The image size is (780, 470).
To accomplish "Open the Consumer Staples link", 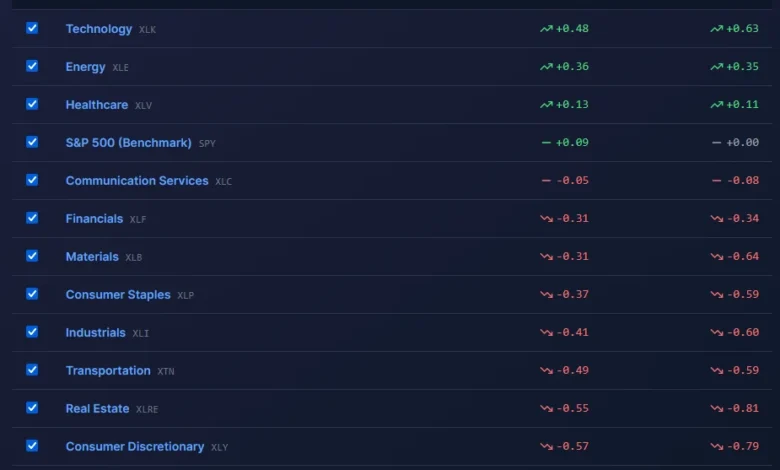I will click(x=118, y=294).
